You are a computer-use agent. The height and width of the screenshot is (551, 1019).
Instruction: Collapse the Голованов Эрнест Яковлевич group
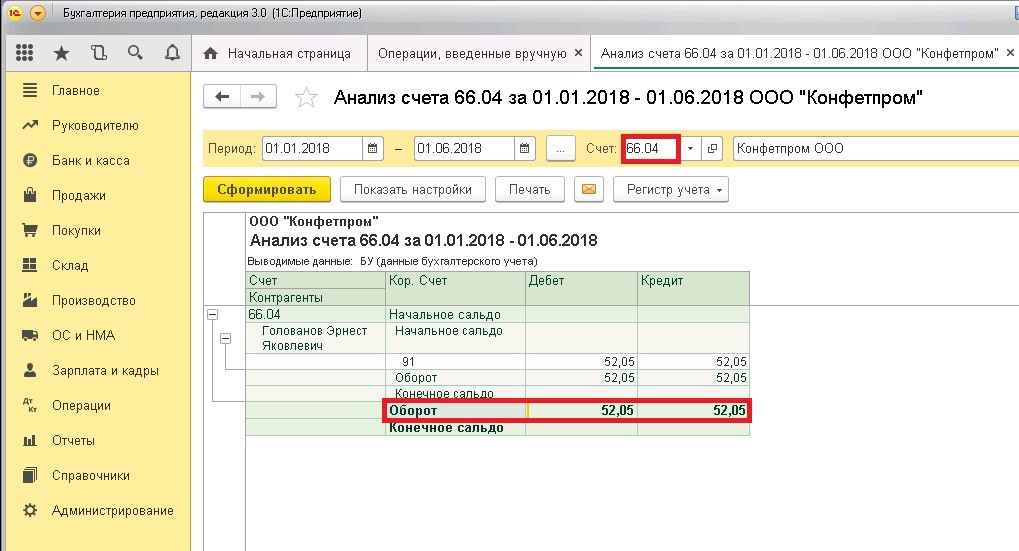point(226,339)
